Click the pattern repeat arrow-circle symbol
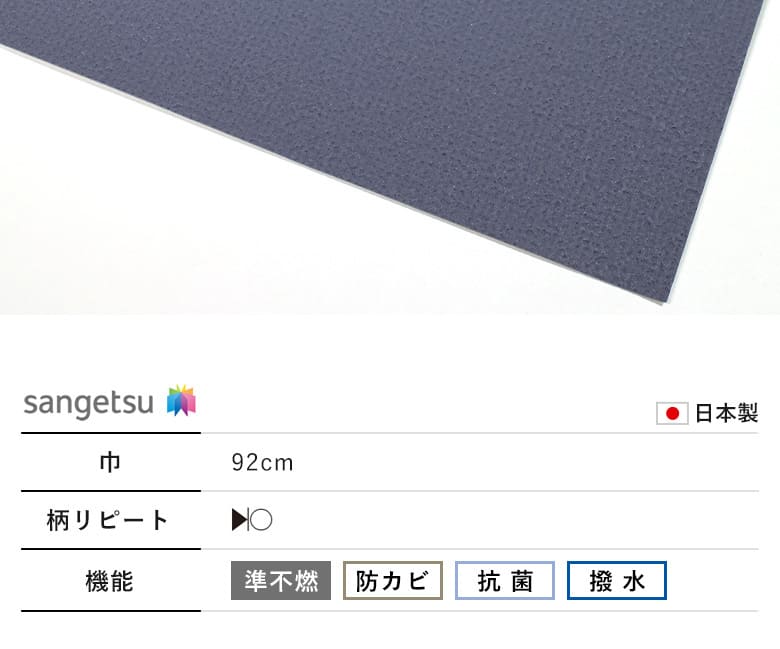 click(252, 520)
